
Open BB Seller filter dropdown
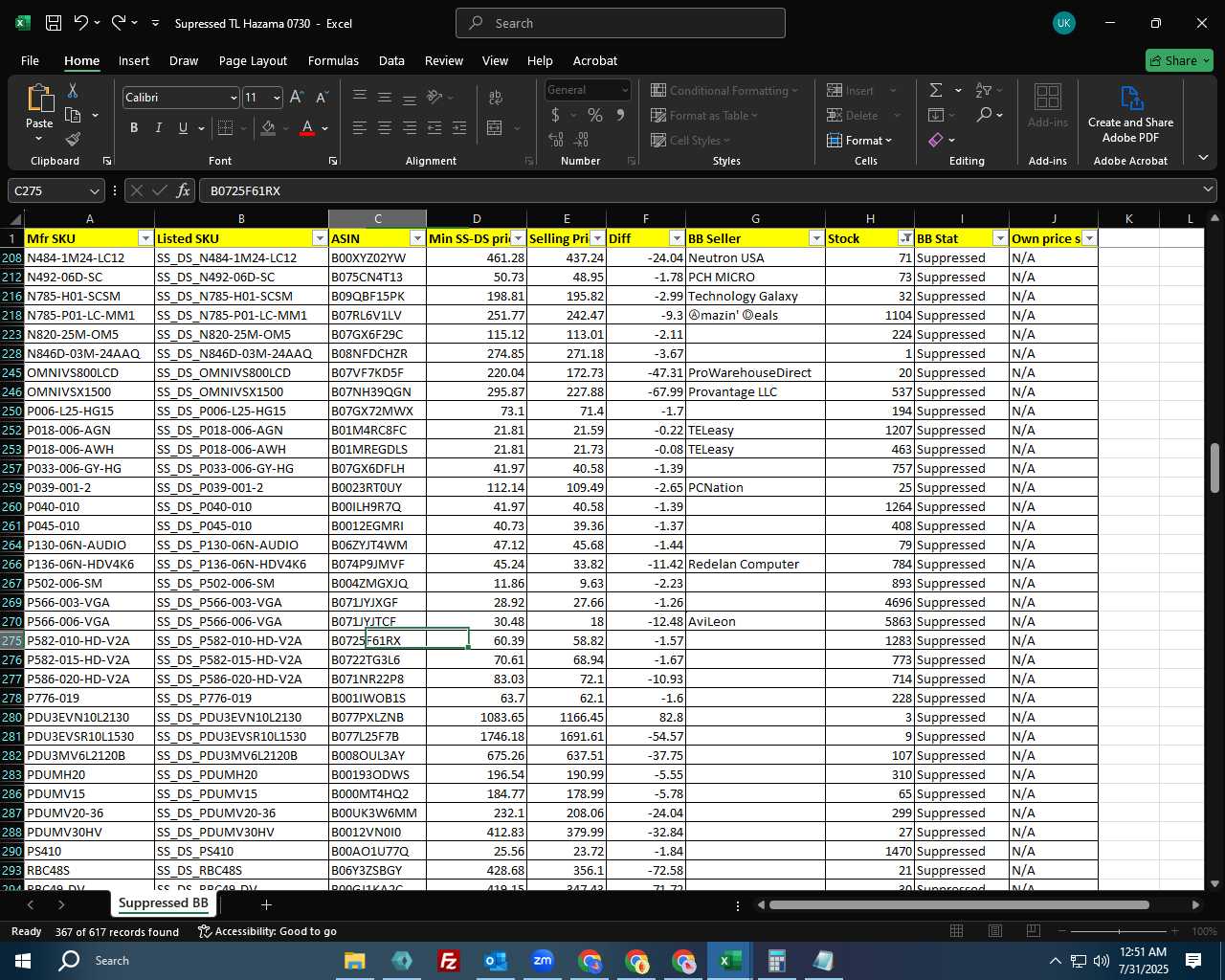click(x=816, y=238)
